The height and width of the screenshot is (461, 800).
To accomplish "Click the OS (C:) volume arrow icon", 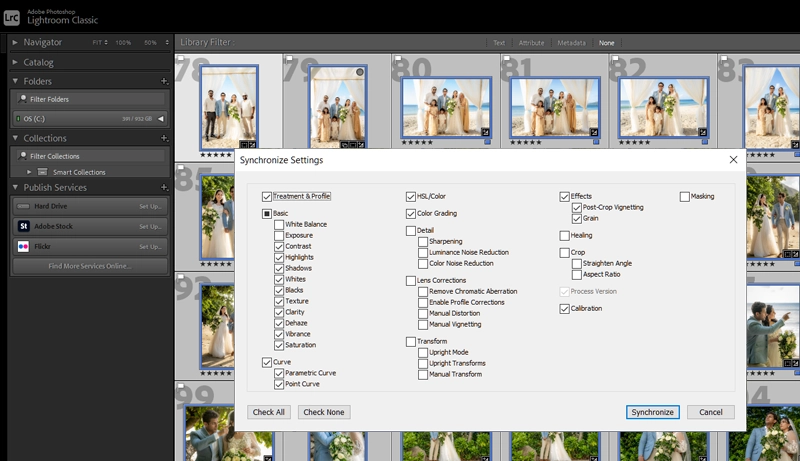I will pyautogui.click(x=161, y=118).
